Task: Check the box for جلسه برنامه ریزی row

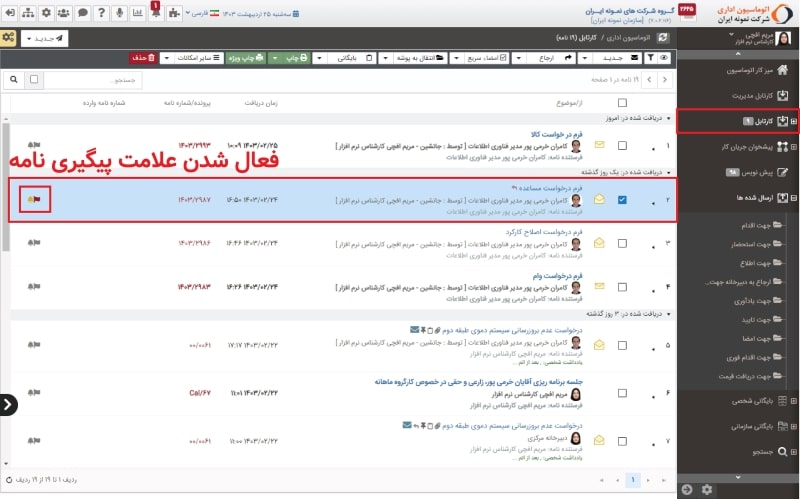Action: point(622,393)
